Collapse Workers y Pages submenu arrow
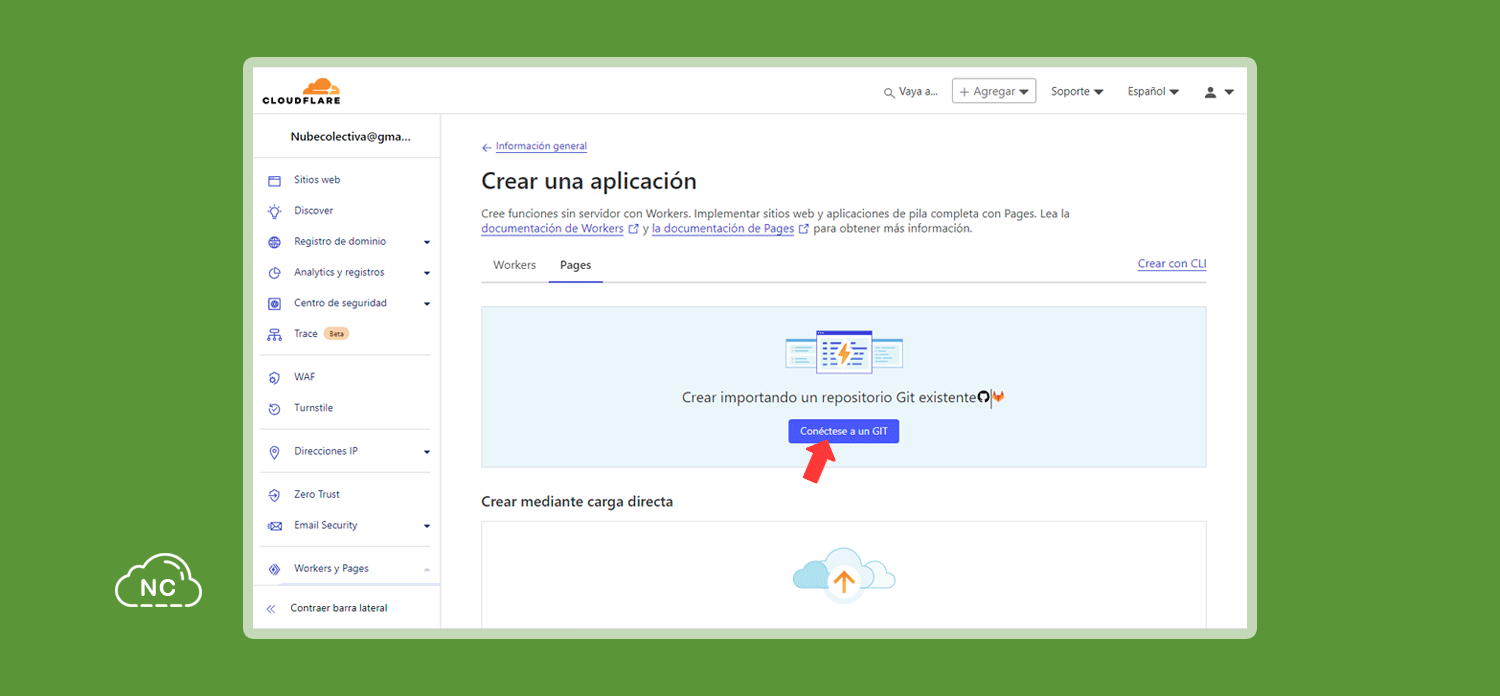Image resolution: width=1500 pixels, height=696 pixels. (427, 569)
